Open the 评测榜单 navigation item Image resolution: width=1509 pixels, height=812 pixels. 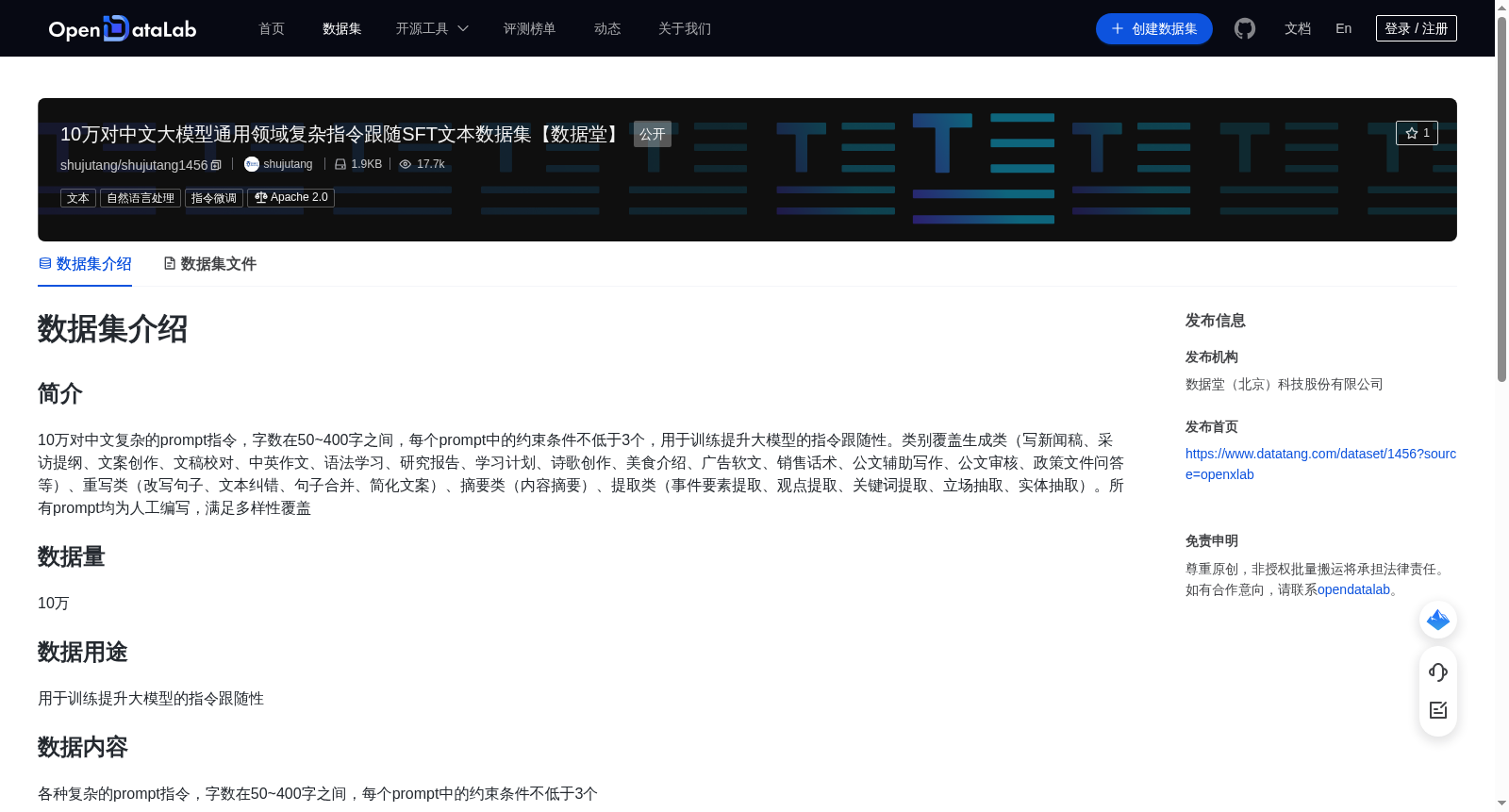[x=530, y=28]
